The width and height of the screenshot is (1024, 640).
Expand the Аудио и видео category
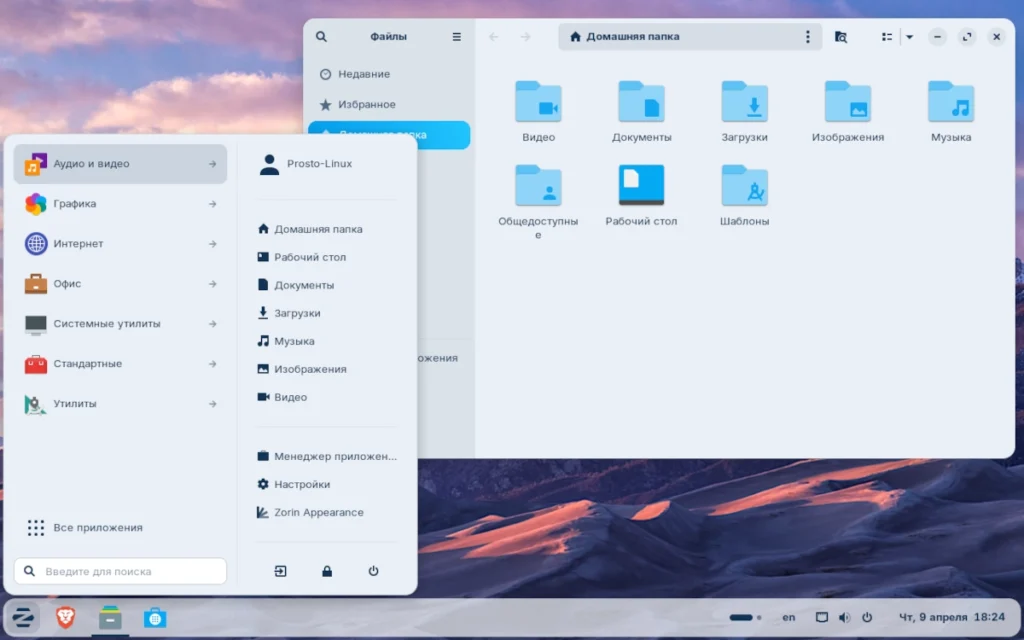120,164
